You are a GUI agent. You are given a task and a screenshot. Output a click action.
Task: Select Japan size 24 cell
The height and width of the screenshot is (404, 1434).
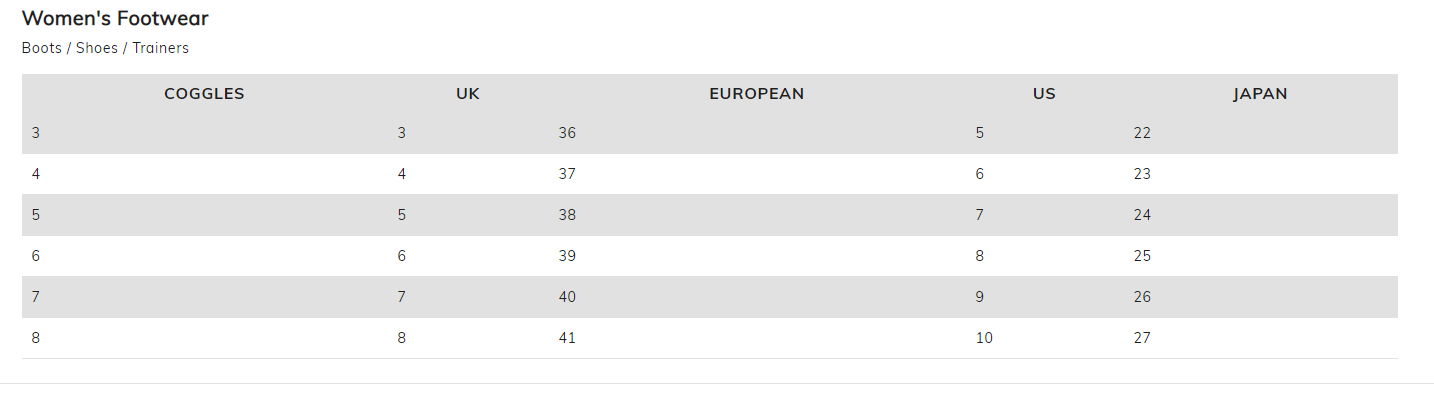pyautogui.click(x=1142, y=215)
